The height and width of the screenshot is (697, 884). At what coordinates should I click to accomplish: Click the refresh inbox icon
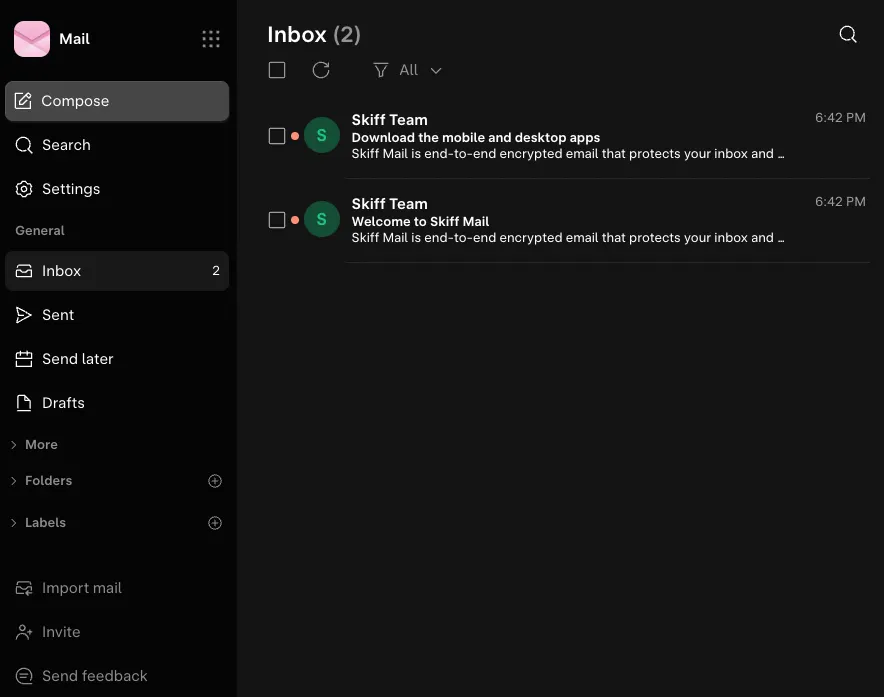(x=321, y=70)
